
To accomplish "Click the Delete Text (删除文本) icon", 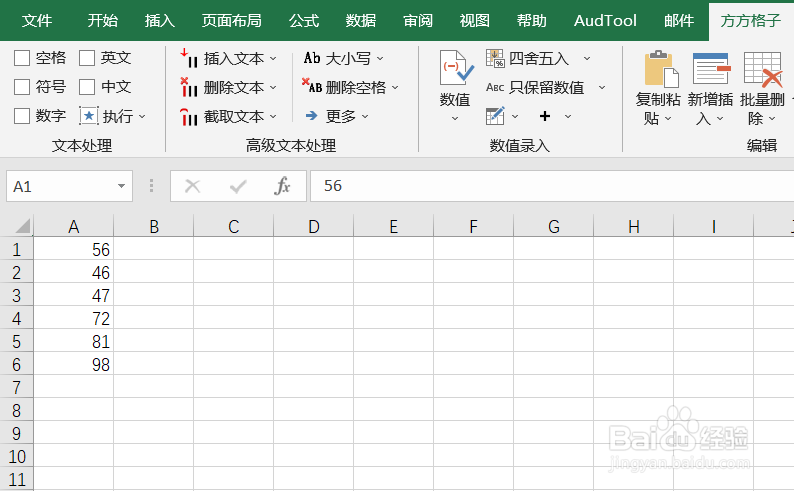I will pos(189,87).
